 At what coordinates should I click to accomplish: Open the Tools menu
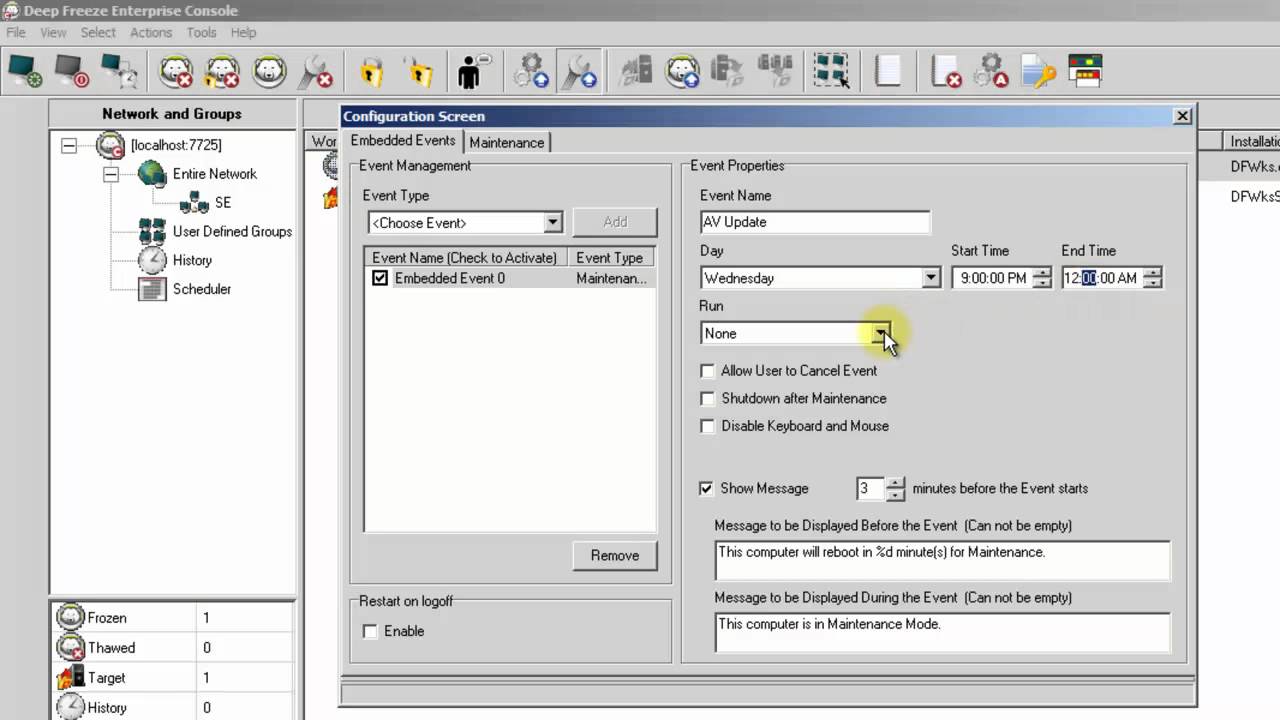point(201,32)
